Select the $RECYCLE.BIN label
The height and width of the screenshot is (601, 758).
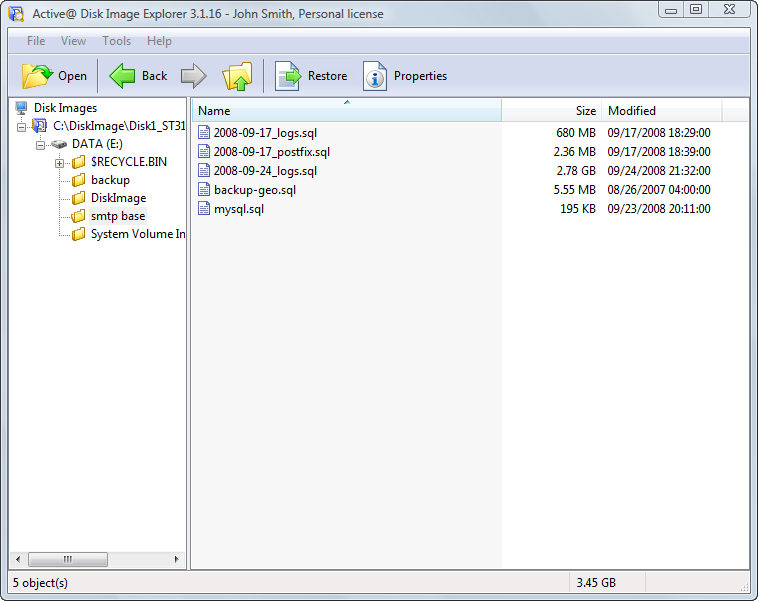129,162
